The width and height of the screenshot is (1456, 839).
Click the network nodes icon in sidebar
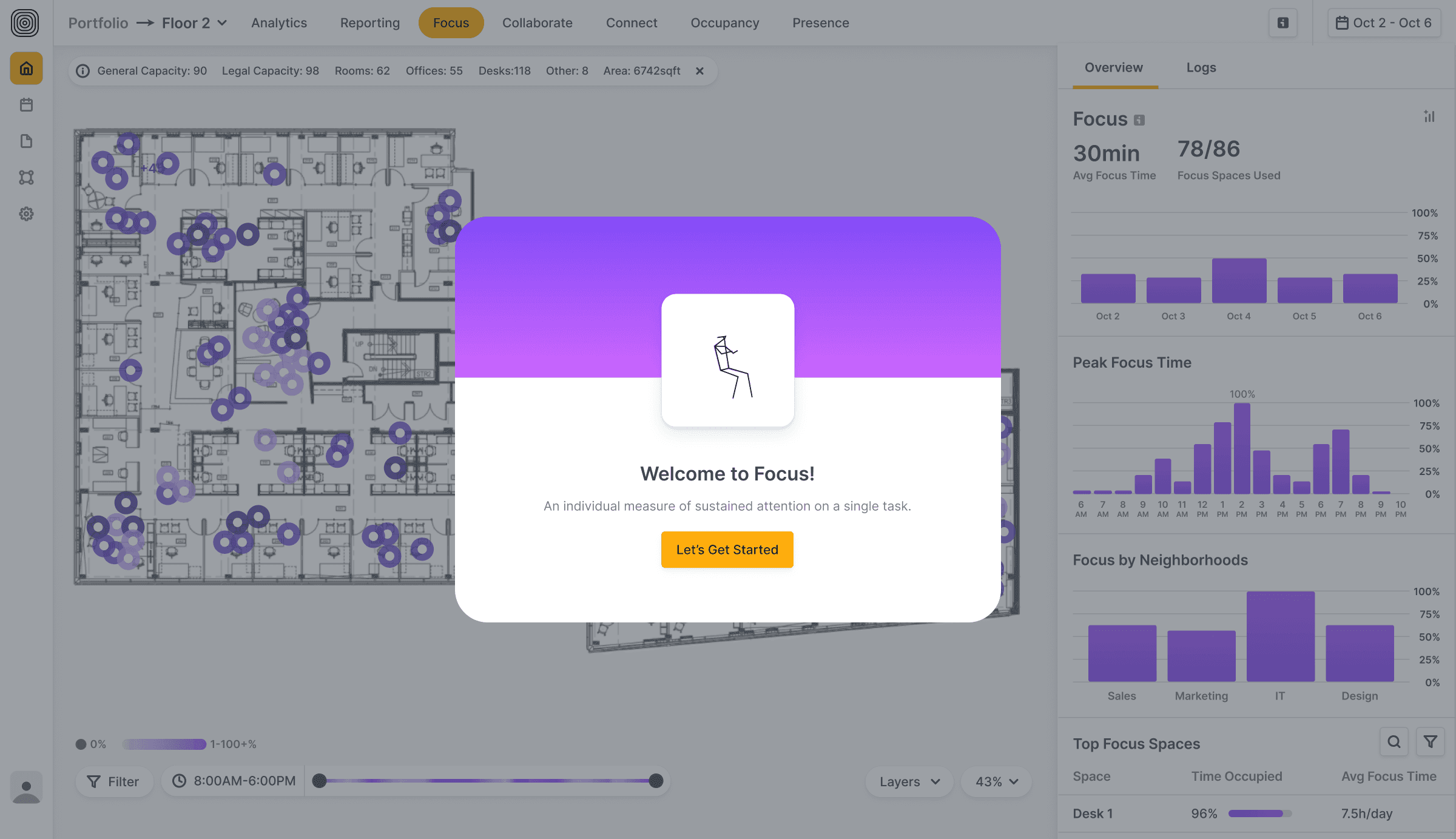tap(26, 177)
